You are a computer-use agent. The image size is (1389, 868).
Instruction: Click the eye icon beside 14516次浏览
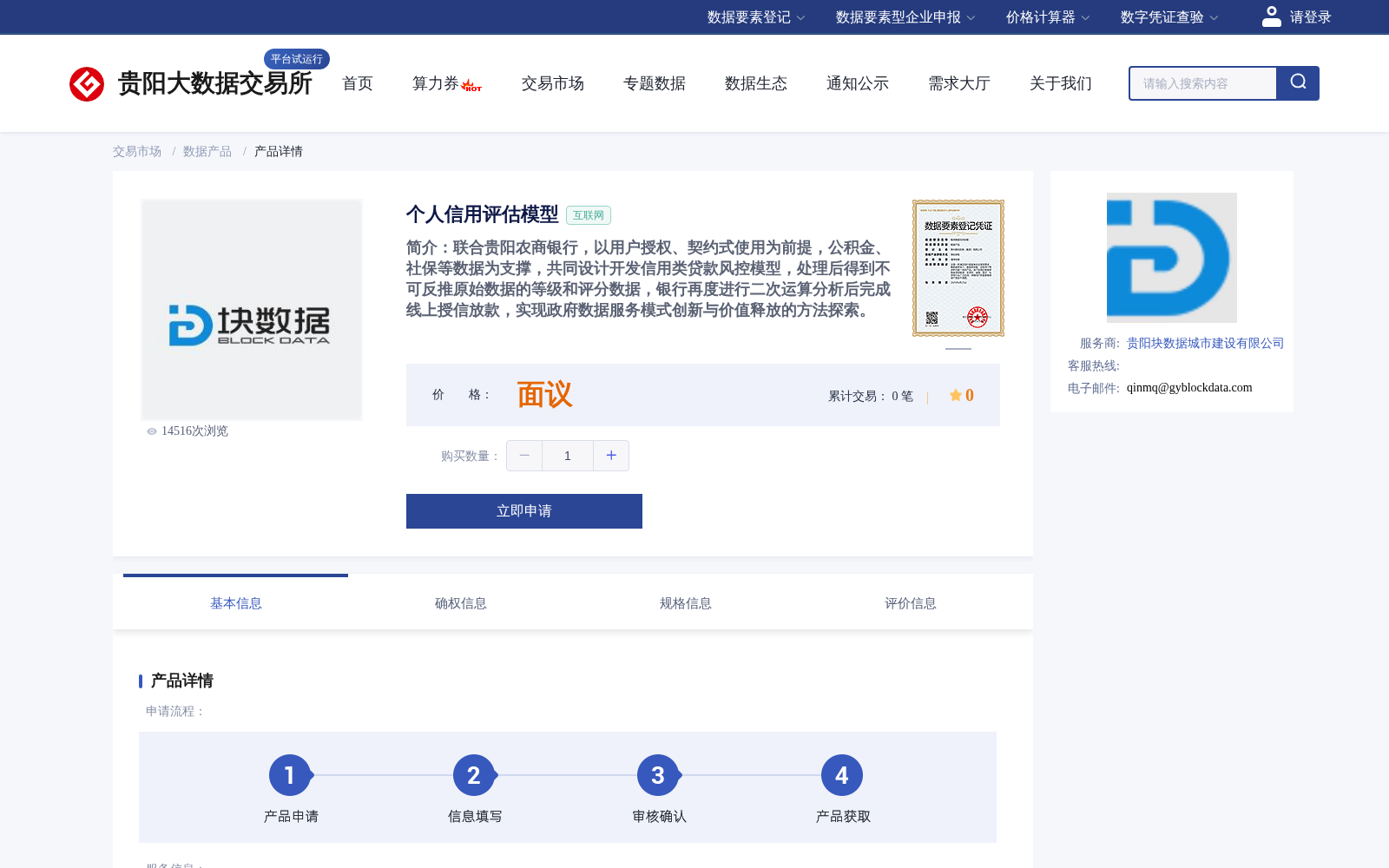[152, 431]
